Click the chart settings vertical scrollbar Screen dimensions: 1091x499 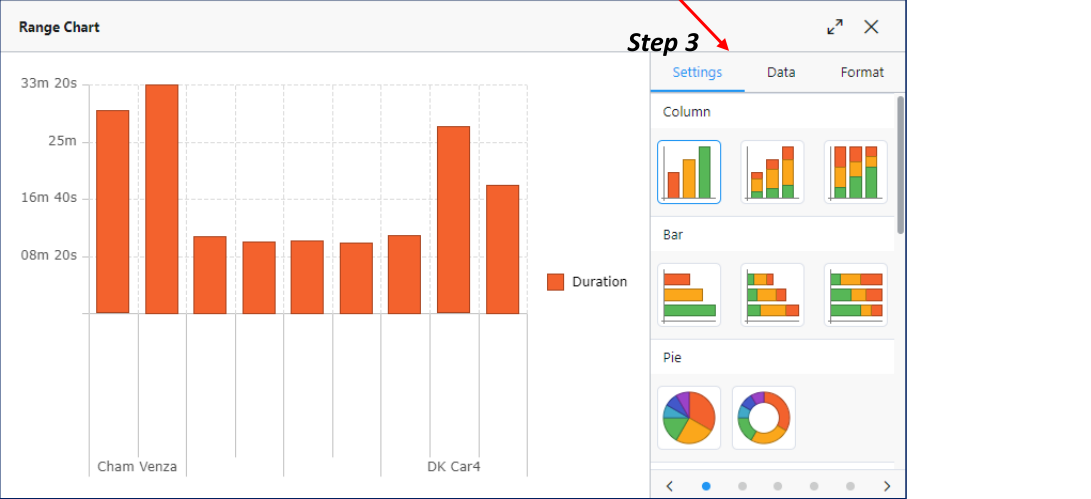tap(900, 165)
